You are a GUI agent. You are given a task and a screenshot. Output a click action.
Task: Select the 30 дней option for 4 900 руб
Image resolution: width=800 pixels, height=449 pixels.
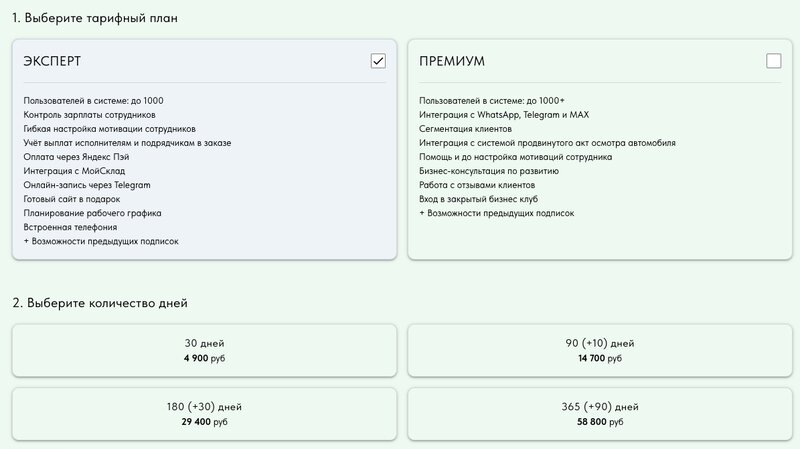[x=204, y=350]
